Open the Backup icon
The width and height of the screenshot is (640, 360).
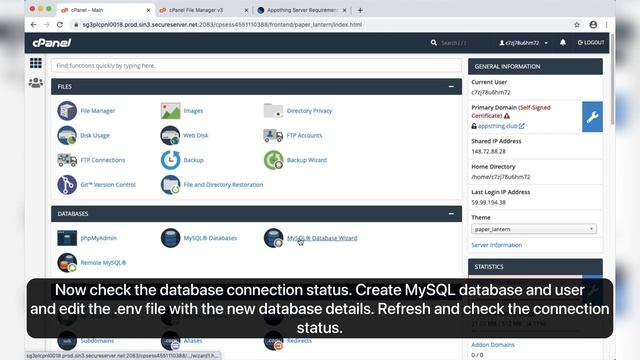[170, 160]
